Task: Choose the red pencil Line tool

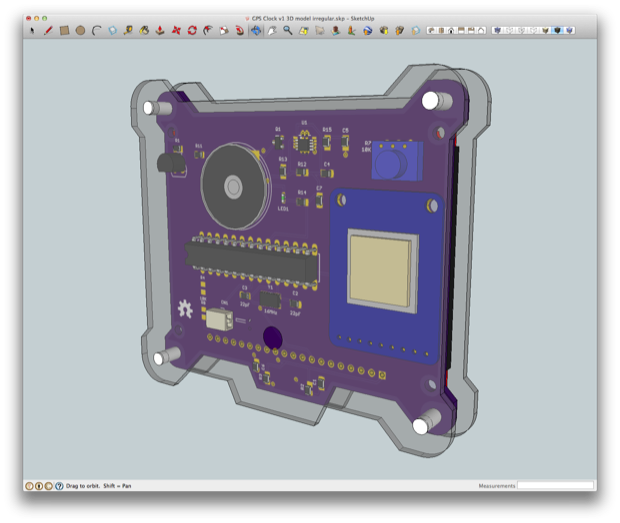Action: [x=48, y=30]
